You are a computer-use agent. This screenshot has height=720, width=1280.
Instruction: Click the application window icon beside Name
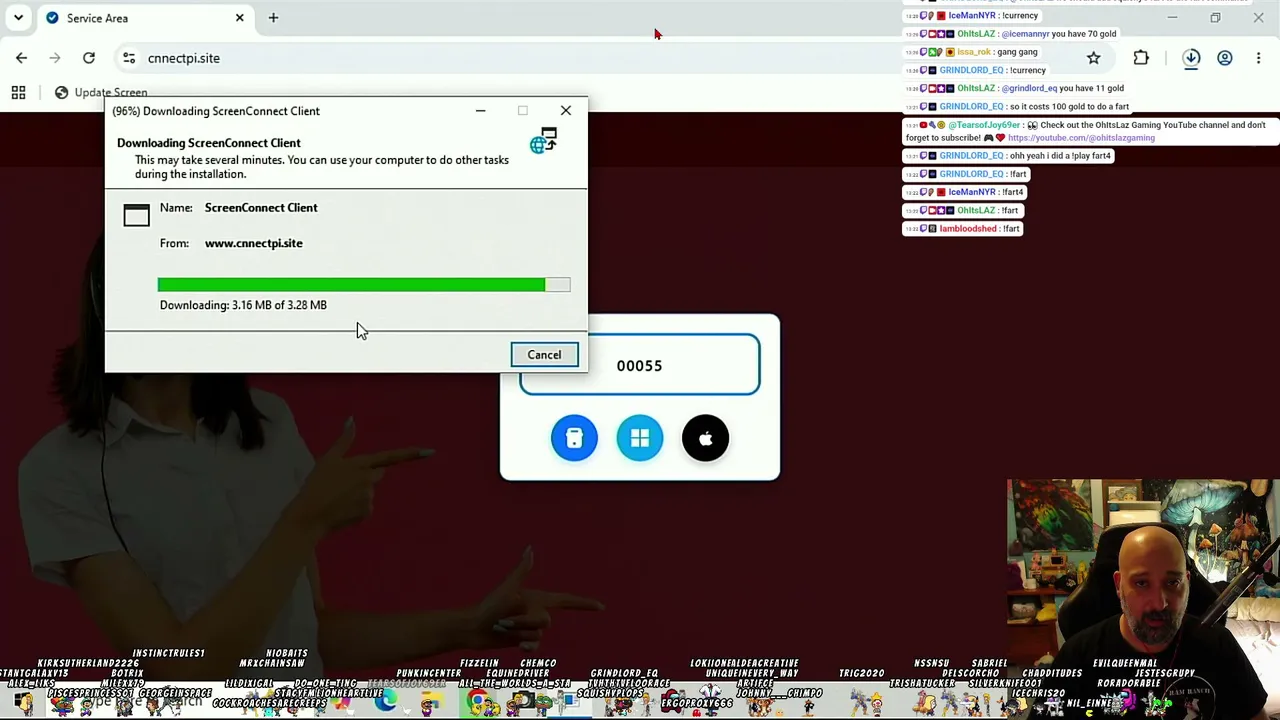pyautogui.click(x=136, y=215)
